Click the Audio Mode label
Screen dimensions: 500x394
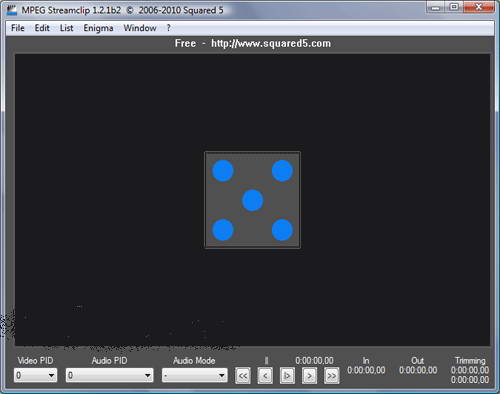(x=194, y=360)
